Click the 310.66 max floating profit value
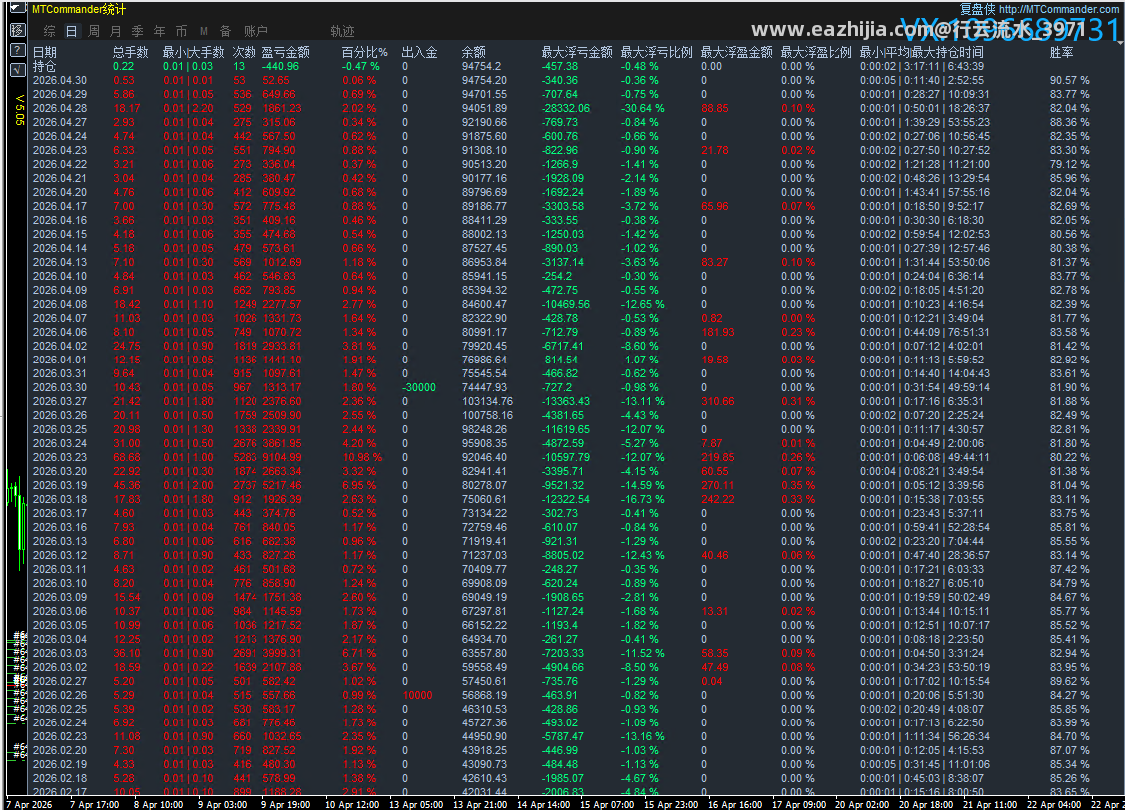1125x810 pixels. (718, 401)
